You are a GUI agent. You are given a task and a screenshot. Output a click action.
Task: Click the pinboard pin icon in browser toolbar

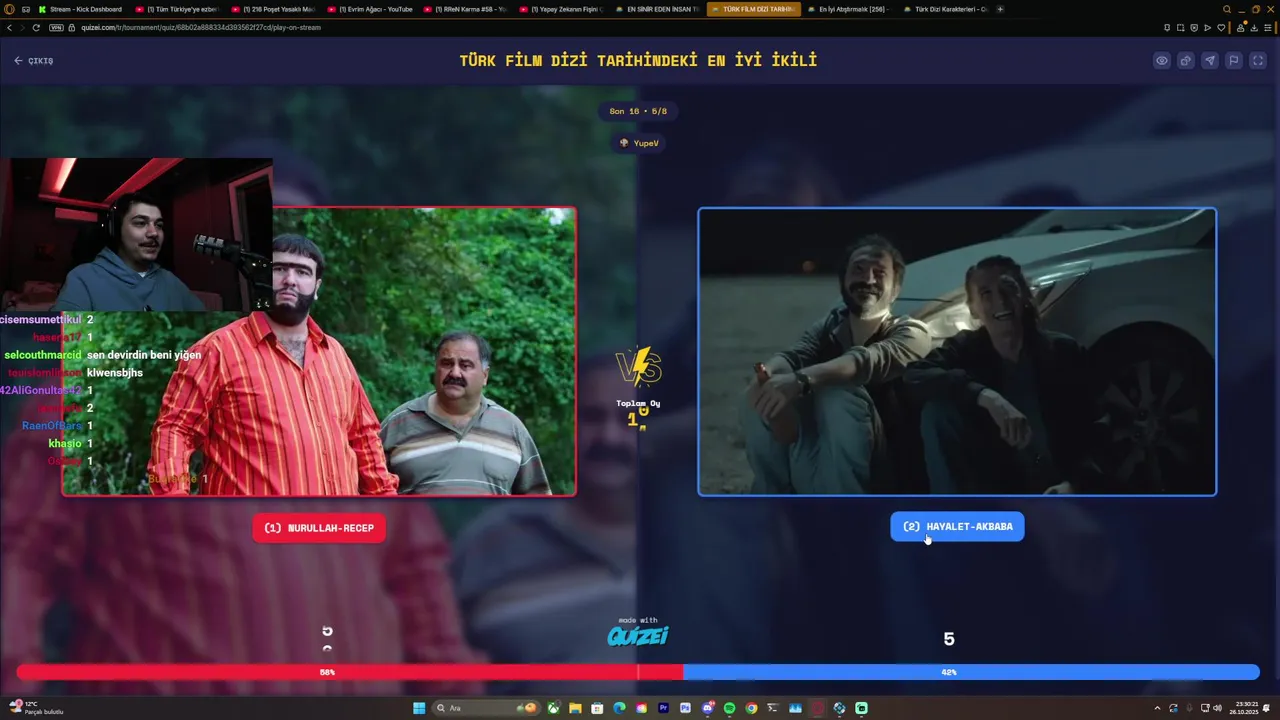(x=1167, y=27)
